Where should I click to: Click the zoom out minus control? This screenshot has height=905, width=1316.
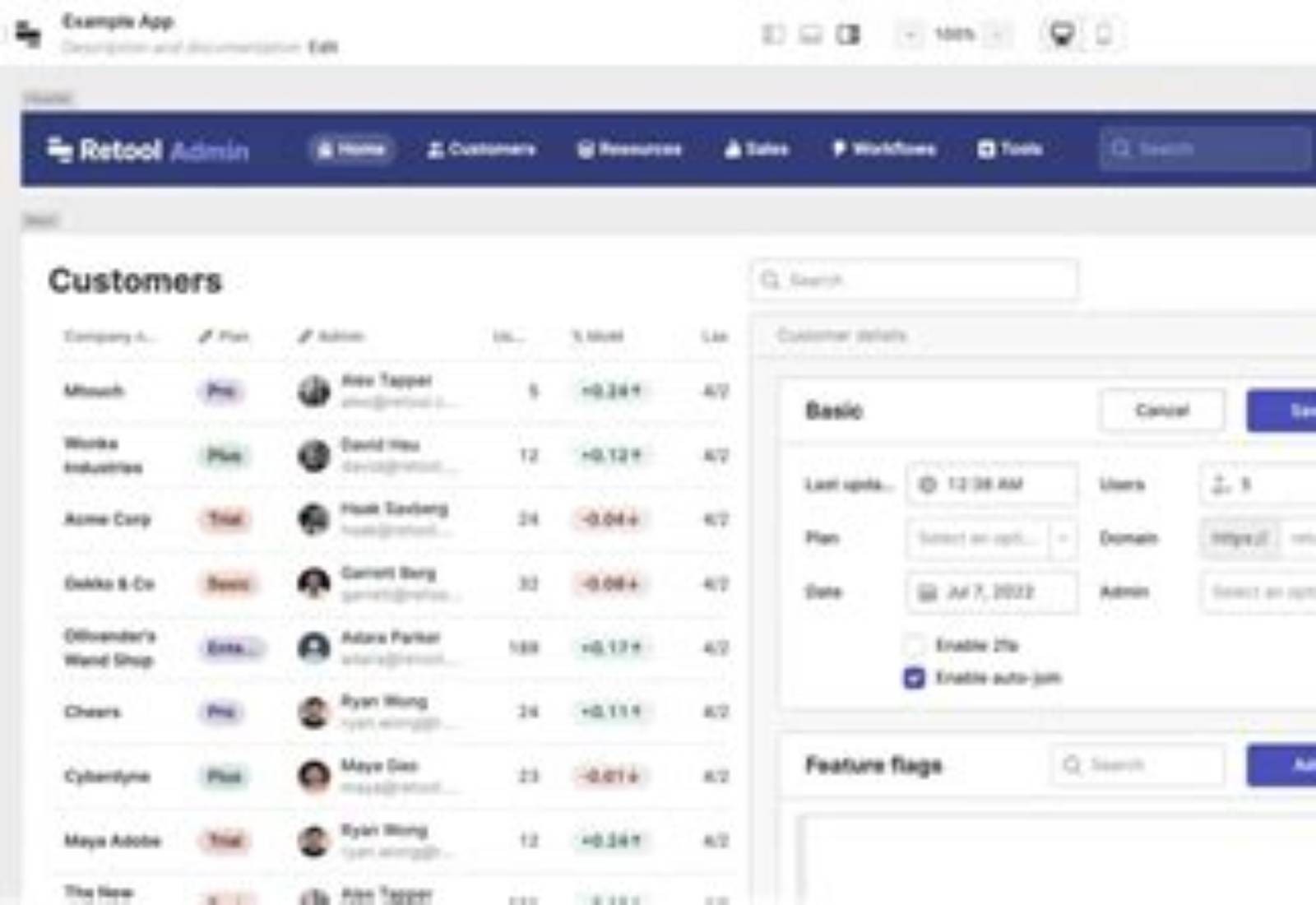point(911,35)
